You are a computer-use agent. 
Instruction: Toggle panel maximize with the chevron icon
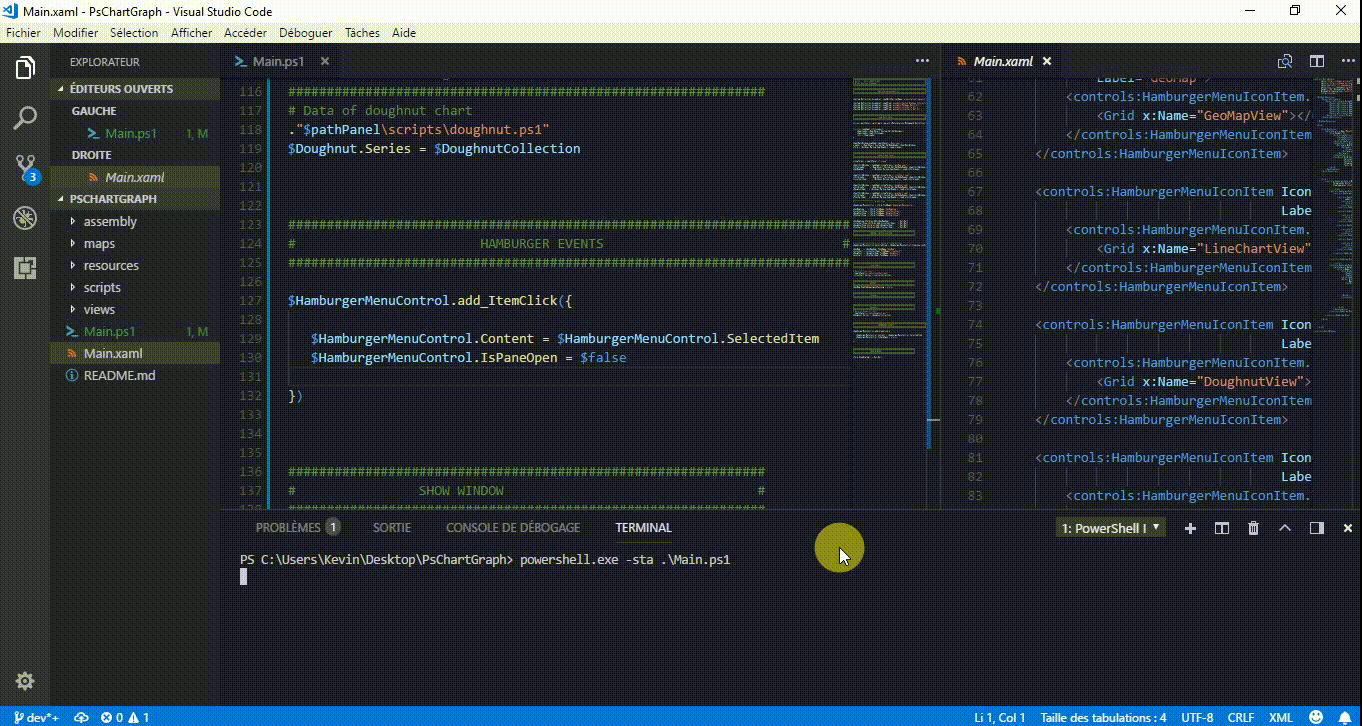[x=1285, y=527]
